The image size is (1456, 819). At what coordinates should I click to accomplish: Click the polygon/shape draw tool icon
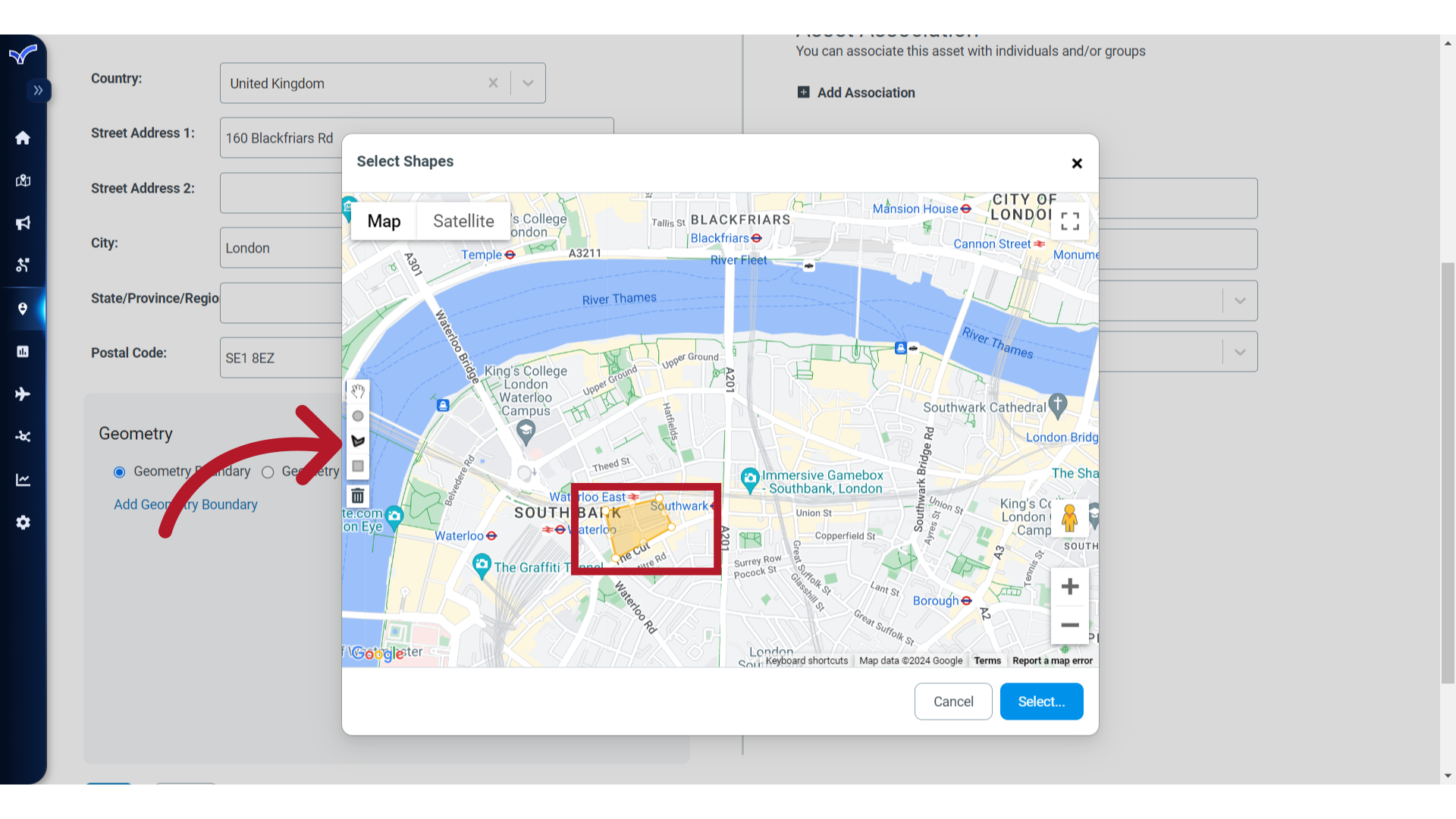pyautogui.click(x=358, y=441)
